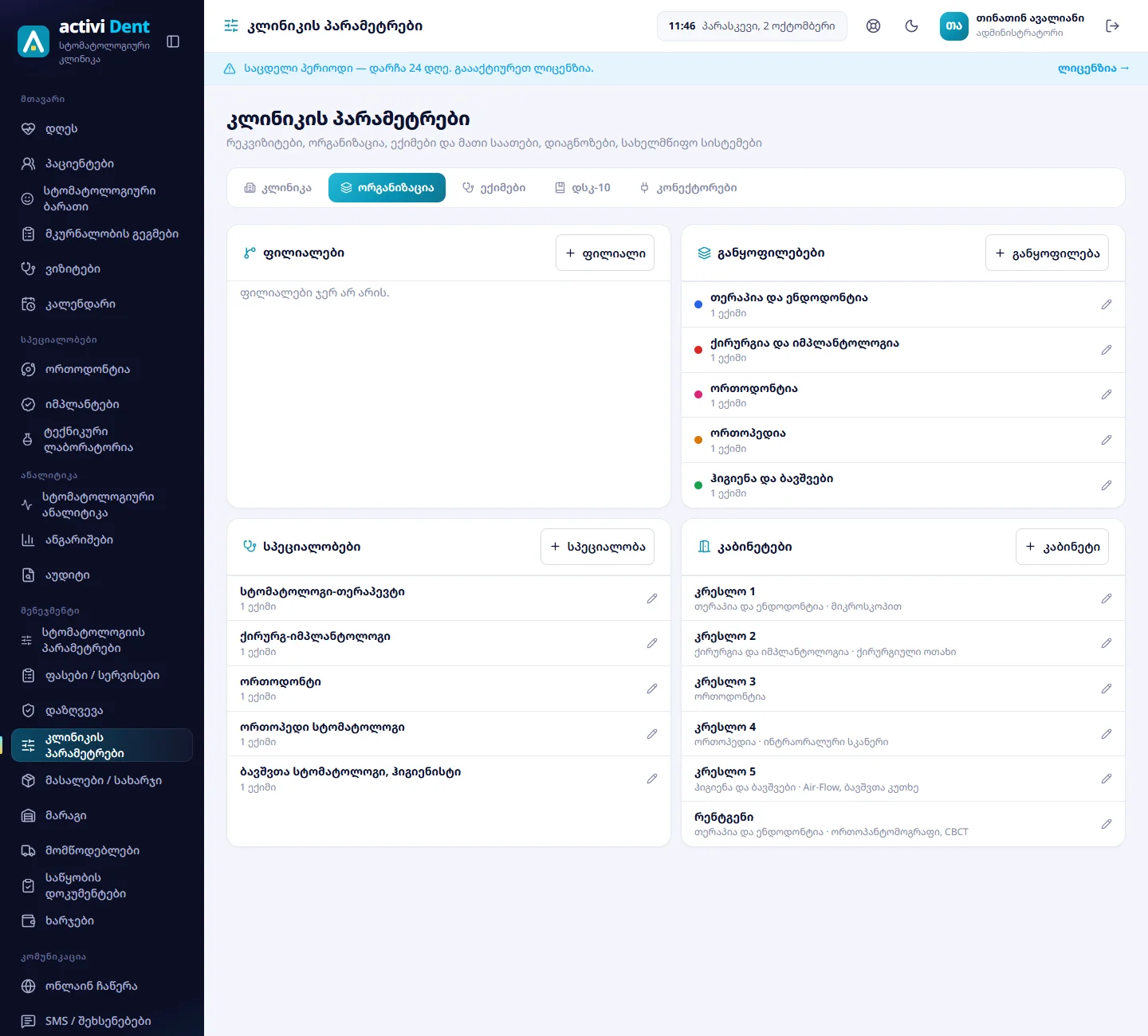1148x1036 pixels.
Task: Open ონლაინ ჩაწერა in the sidebar
Action: click(102, 986)
